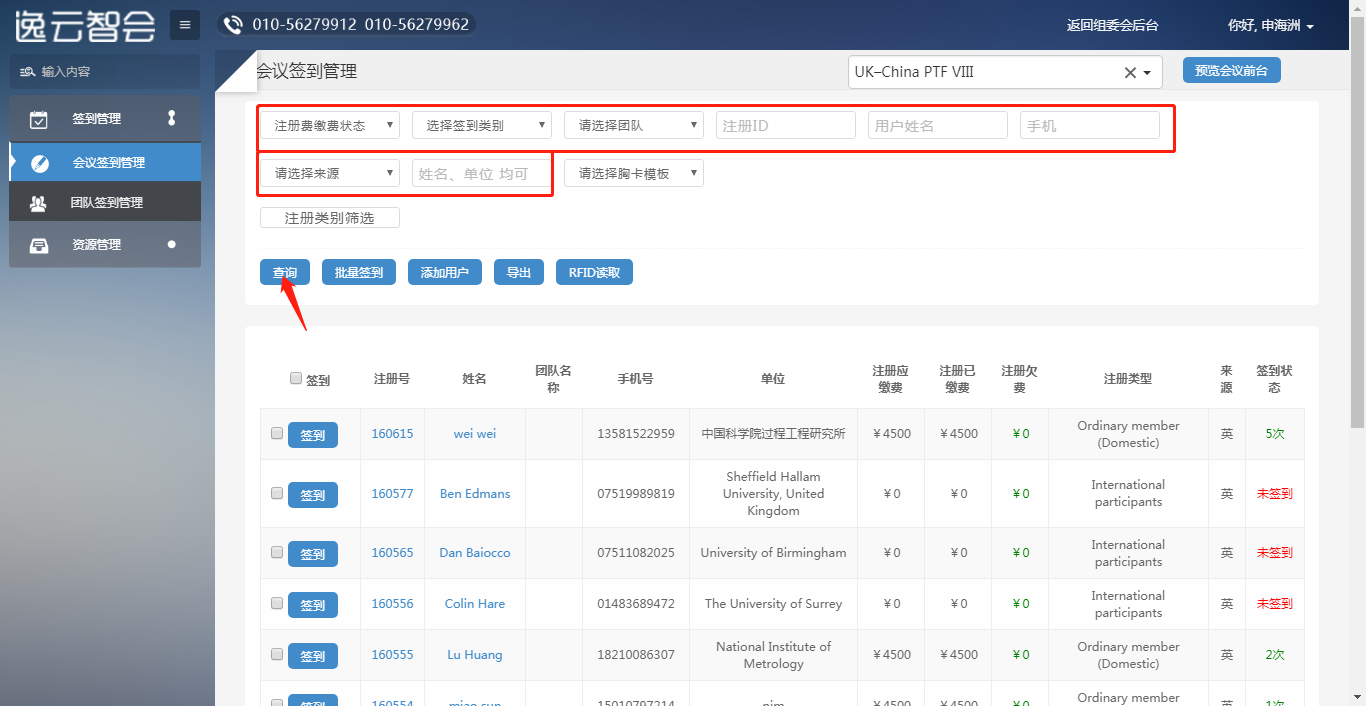Open the 请选择胸卡模板 dropdown

coord(634,173)
